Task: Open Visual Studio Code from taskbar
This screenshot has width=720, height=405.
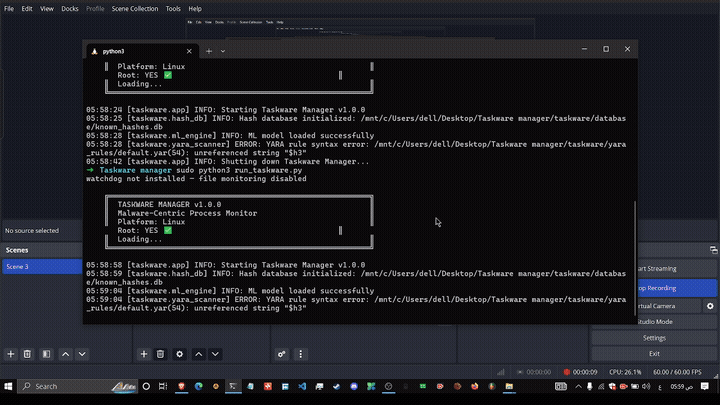Action: pos(302,386)
